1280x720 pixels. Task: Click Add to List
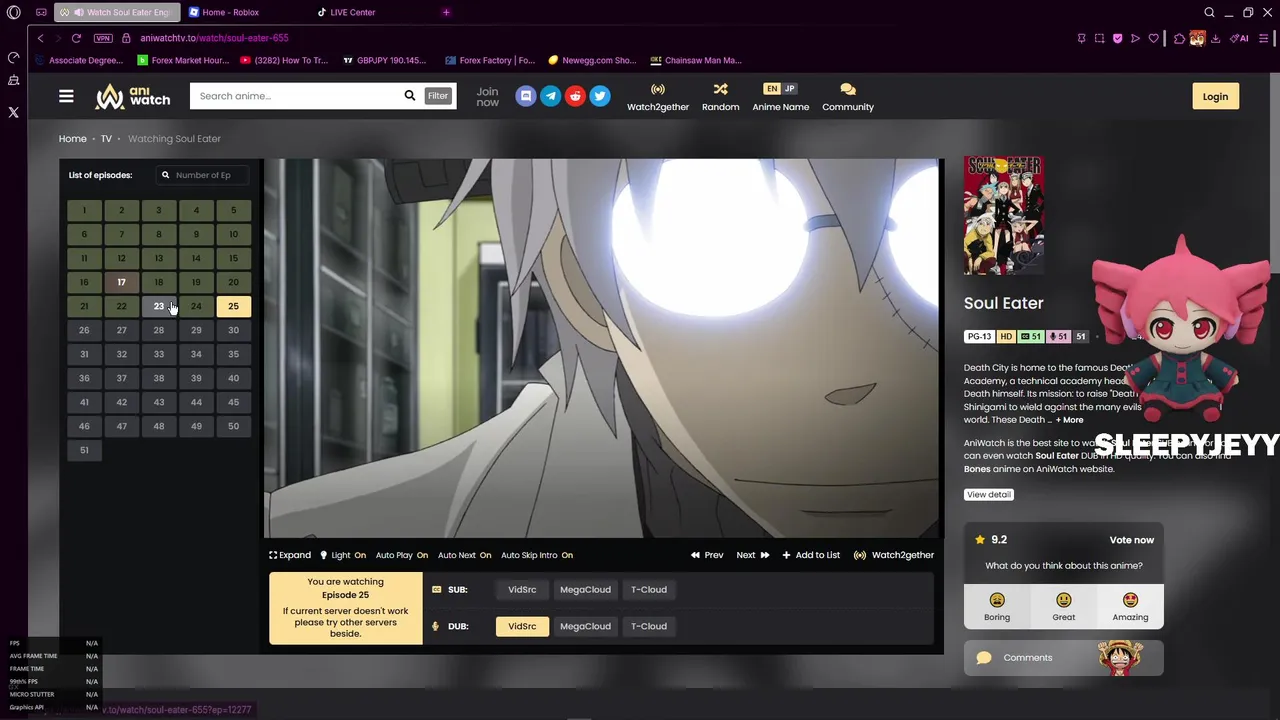click(811, 555)
